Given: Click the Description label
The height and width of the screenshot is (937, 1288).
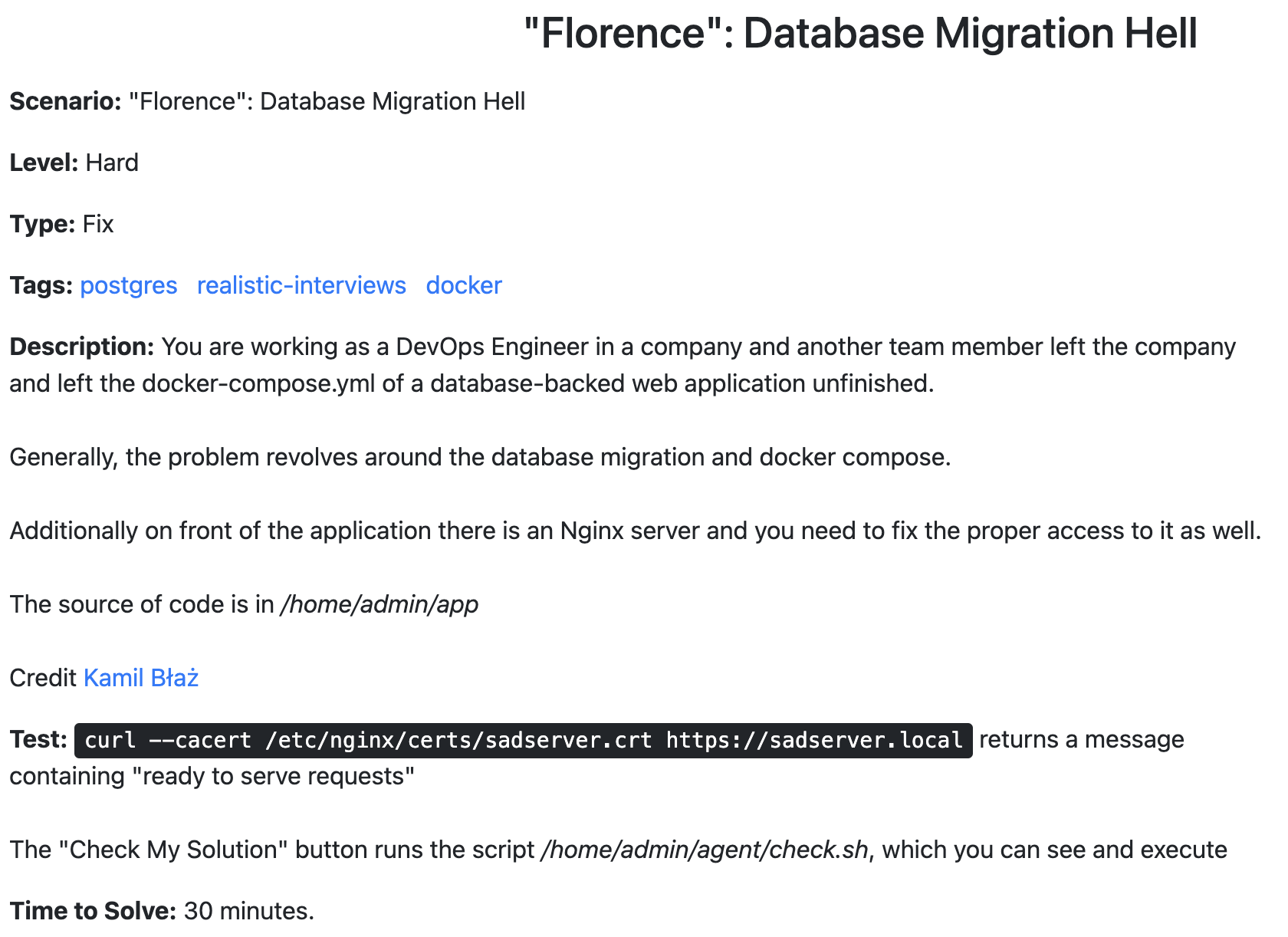Looking at the screenshot, I should (83, 347).
